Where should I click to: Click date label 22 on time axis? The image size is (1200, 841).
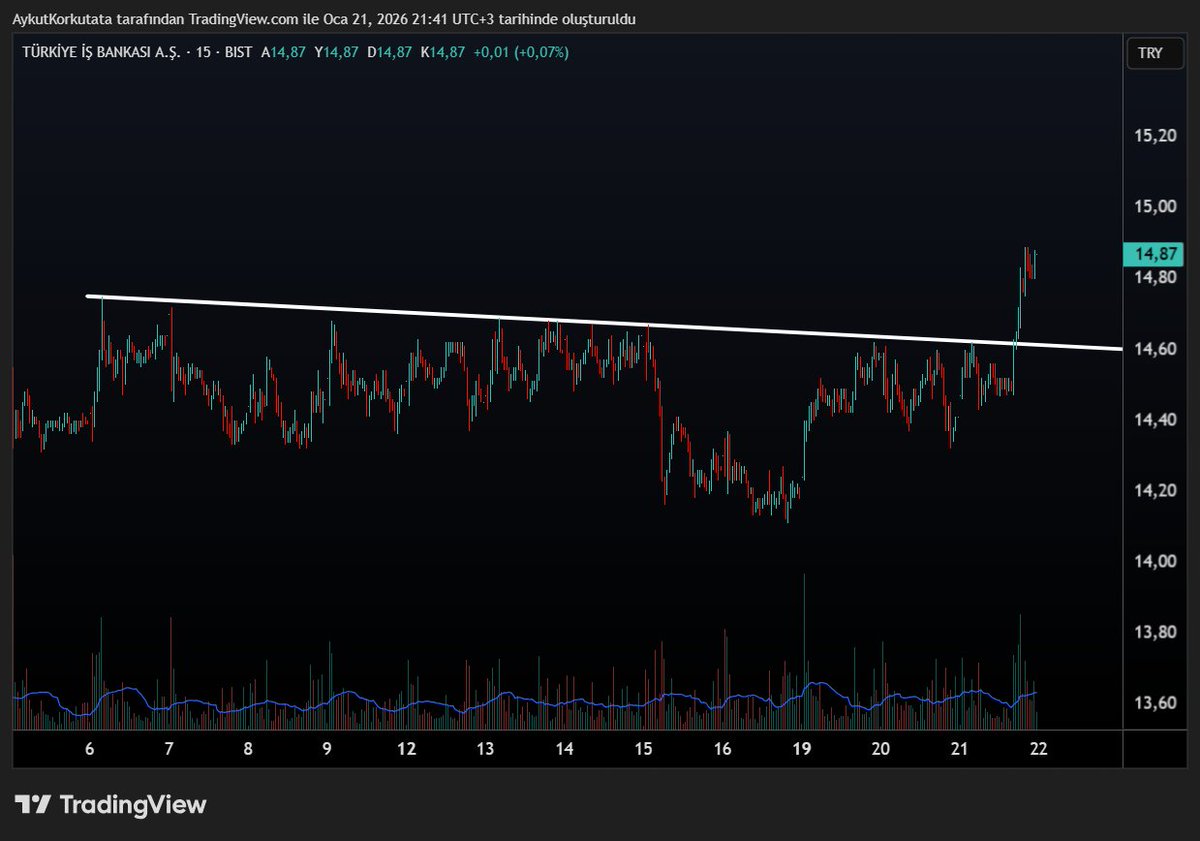click(x=1039, y=750)
